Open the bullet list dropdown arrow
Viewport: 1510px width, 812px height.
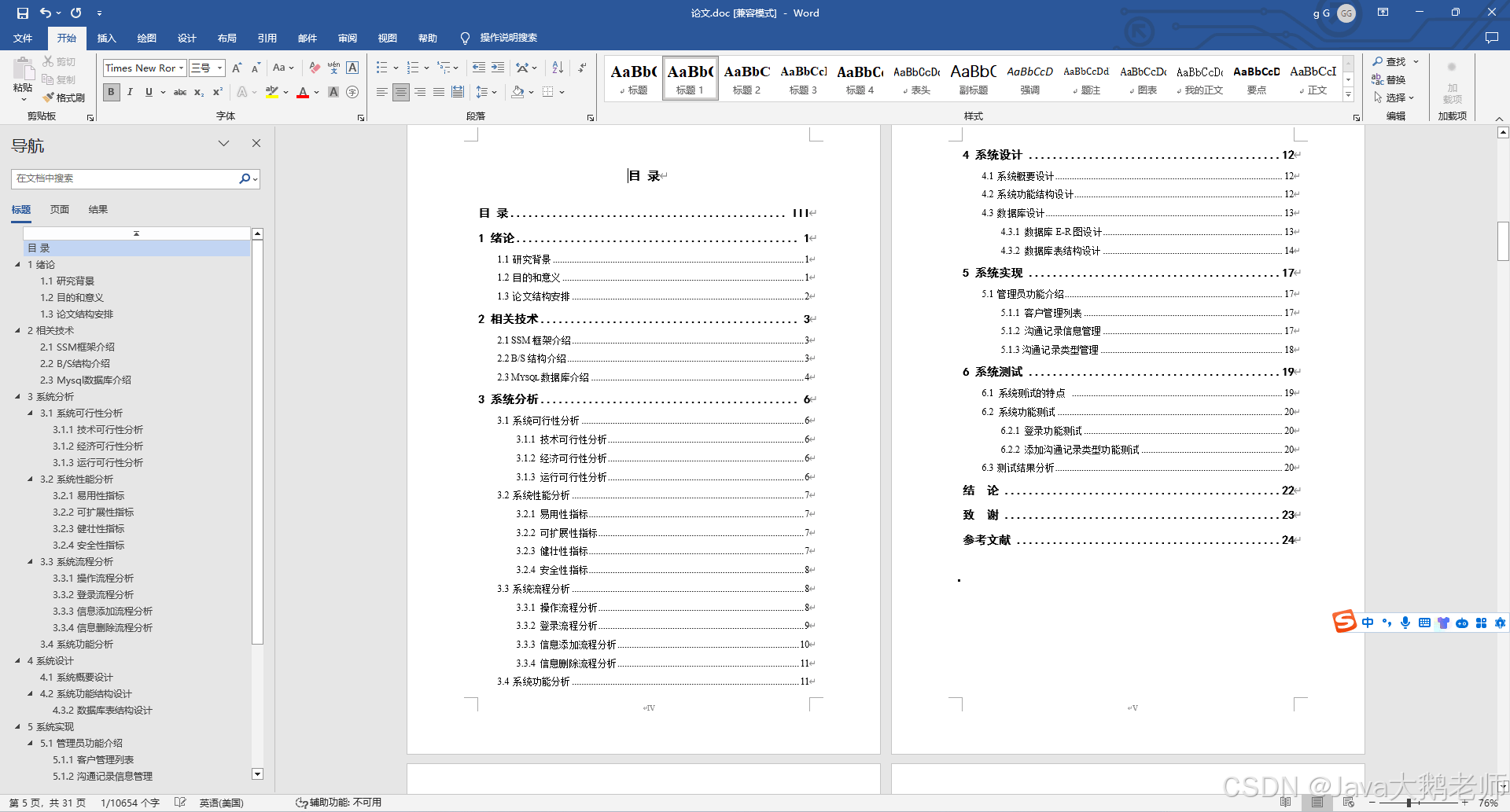pos(396,68)
